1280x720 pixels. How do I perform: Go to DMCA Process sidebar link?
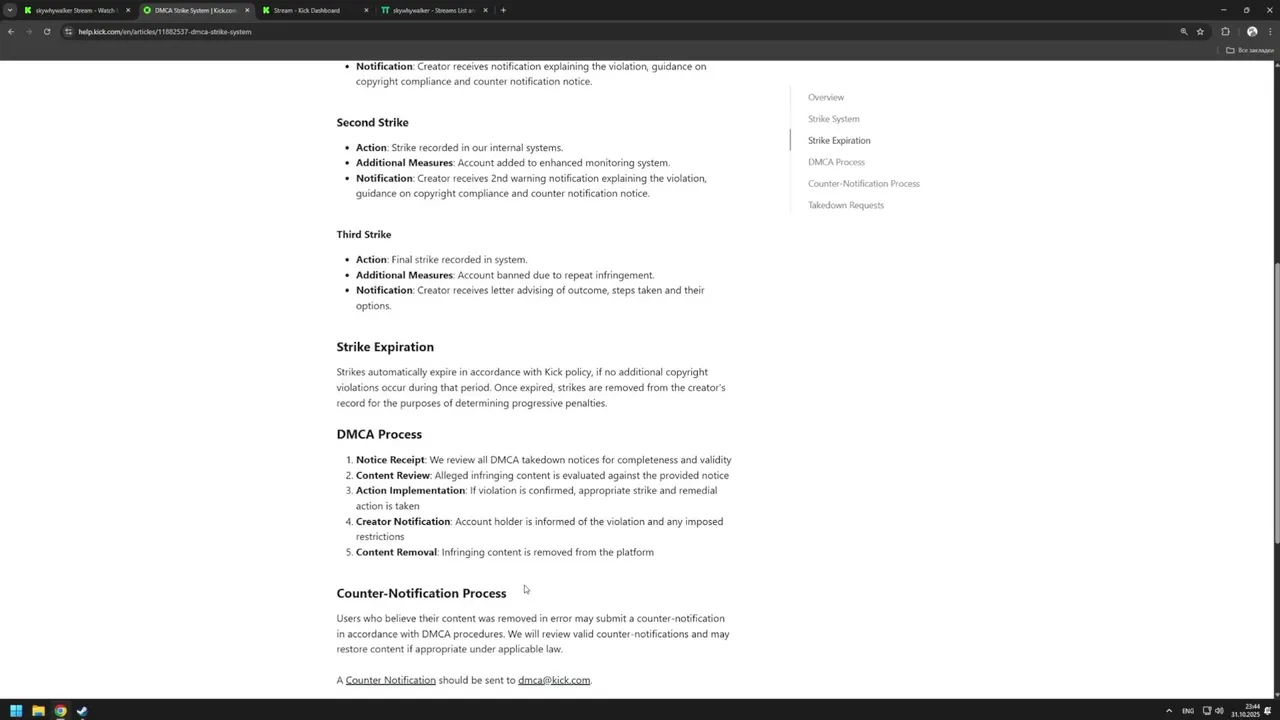[x=836, y=162]
